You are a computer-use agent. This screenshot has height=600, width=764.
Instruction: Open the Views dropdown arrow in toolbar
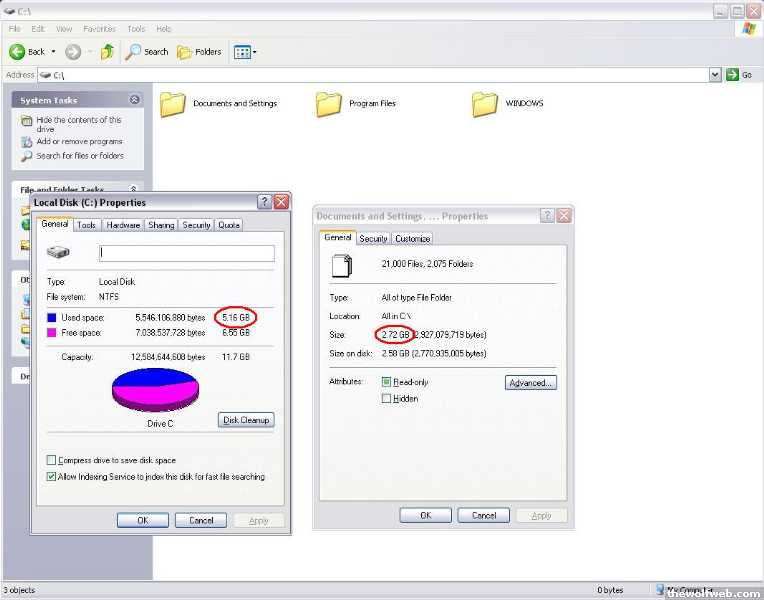pos(254,52)
